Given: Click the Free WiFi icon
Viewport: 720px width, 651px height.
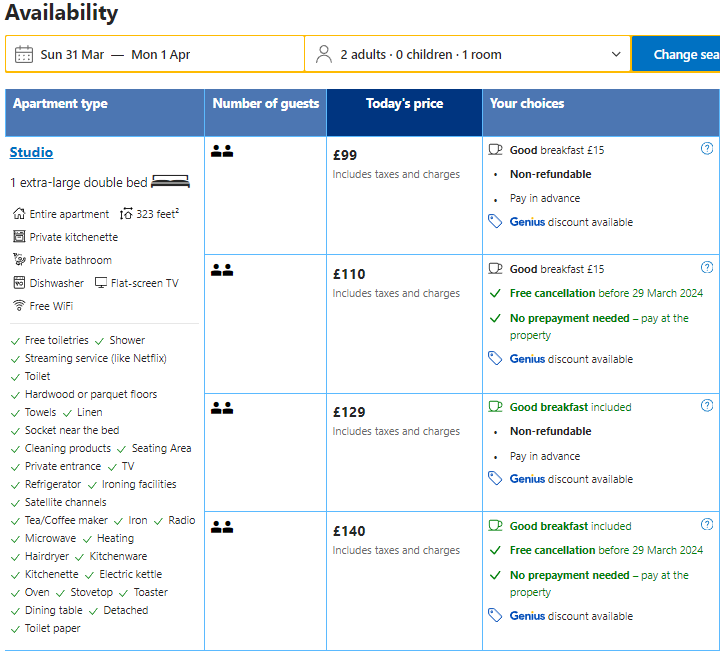Looking at the screenshot, I should (x=19, y=306).
